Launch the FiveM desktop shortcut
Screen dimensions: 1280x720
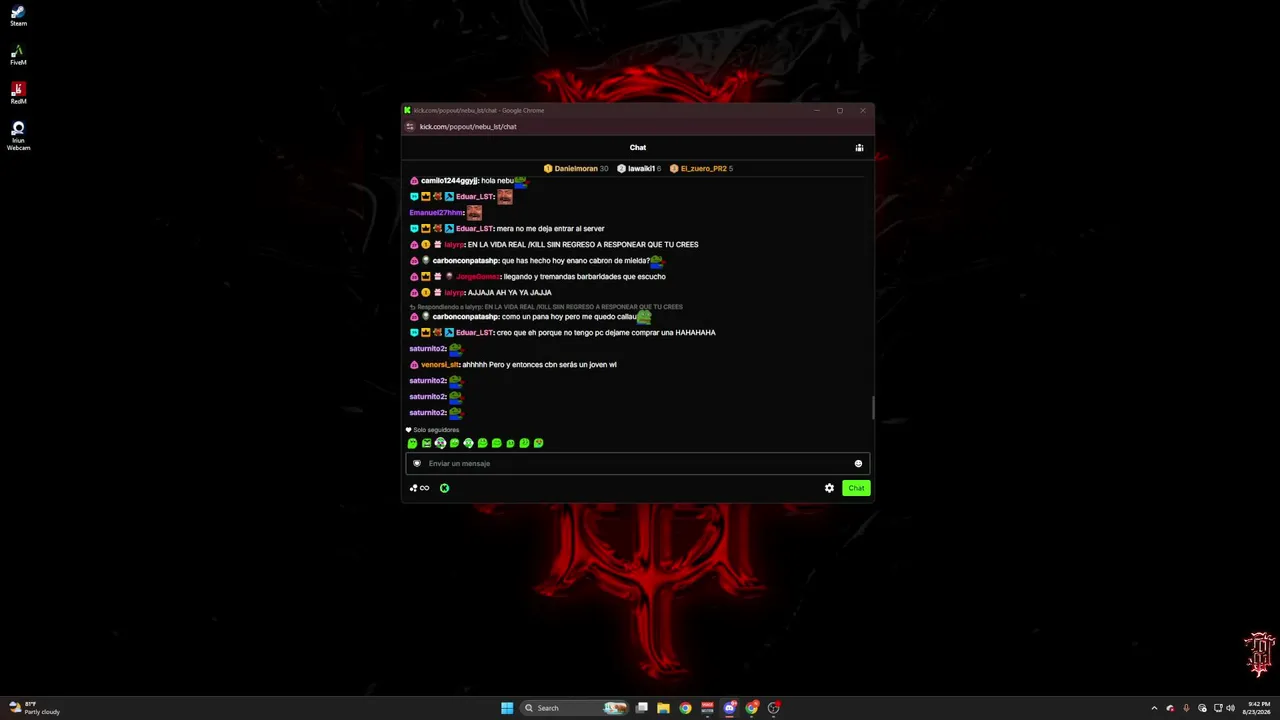click(x=18, y=55)
